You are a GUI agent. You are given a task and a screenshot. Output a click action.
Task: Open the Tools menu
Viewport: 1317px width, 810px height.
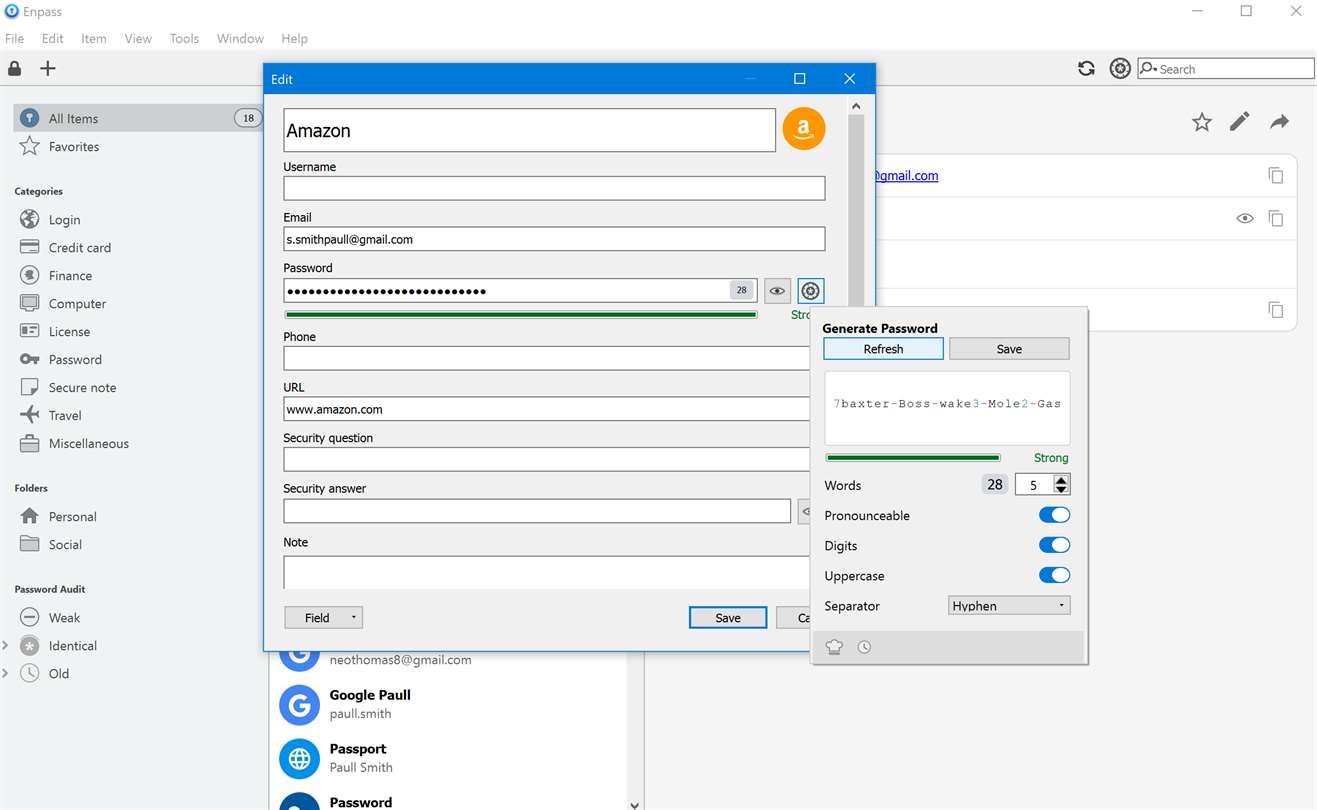point(184,39)
